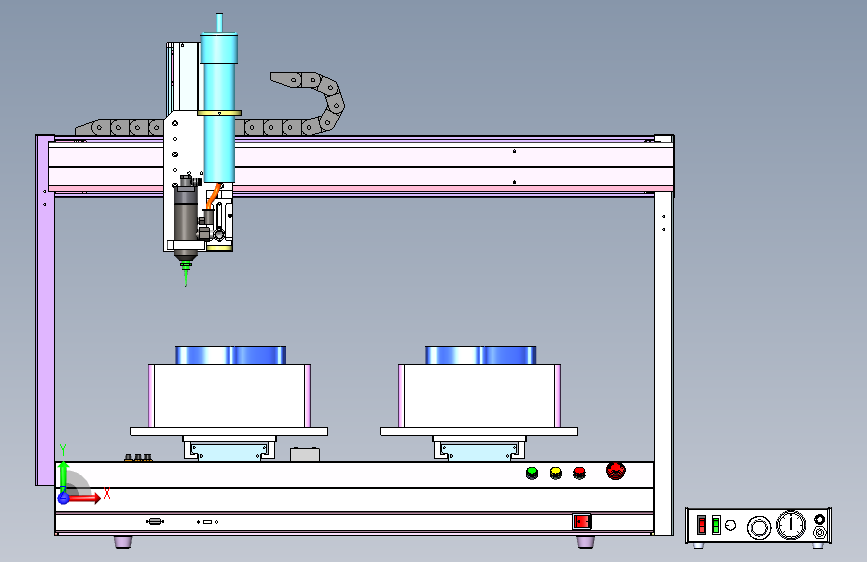The height and width of the screenshot is (562, 867).
Task: Select the horizontal gantry beam
Action: (x=361, y=166)
